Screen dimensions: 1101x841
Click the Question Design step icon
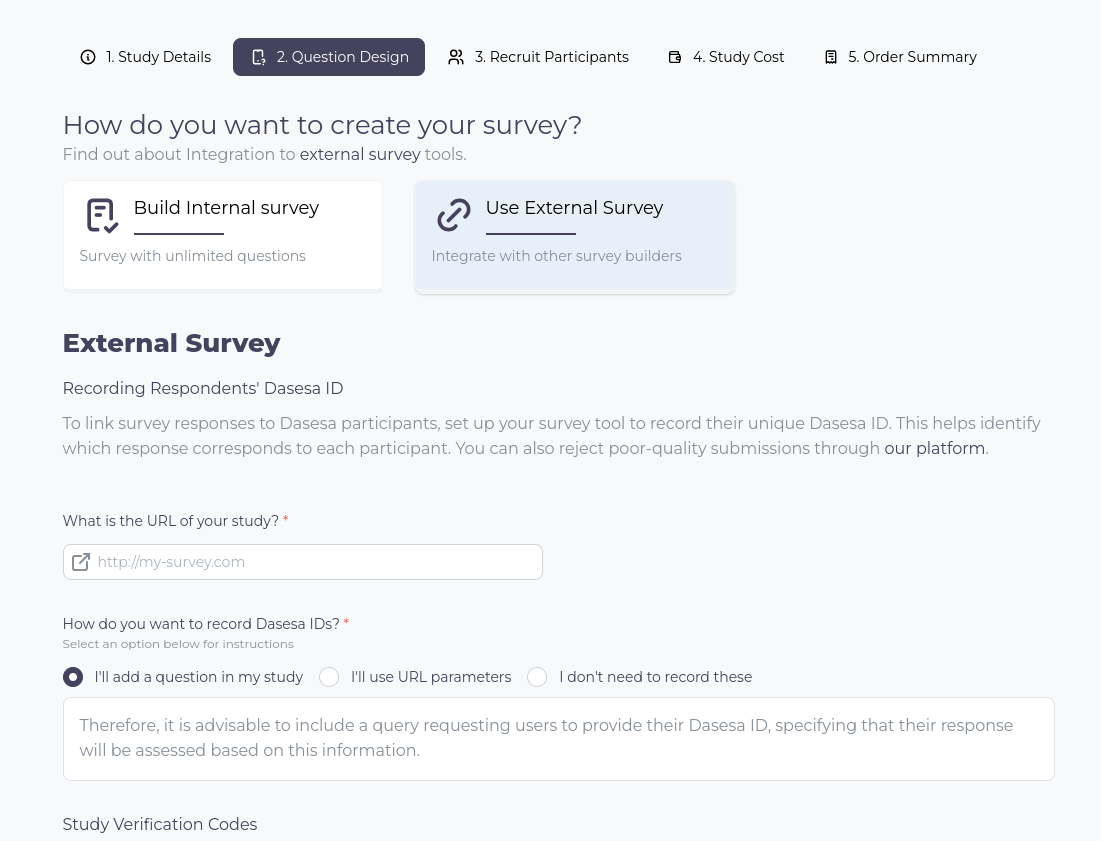[258, 57]
